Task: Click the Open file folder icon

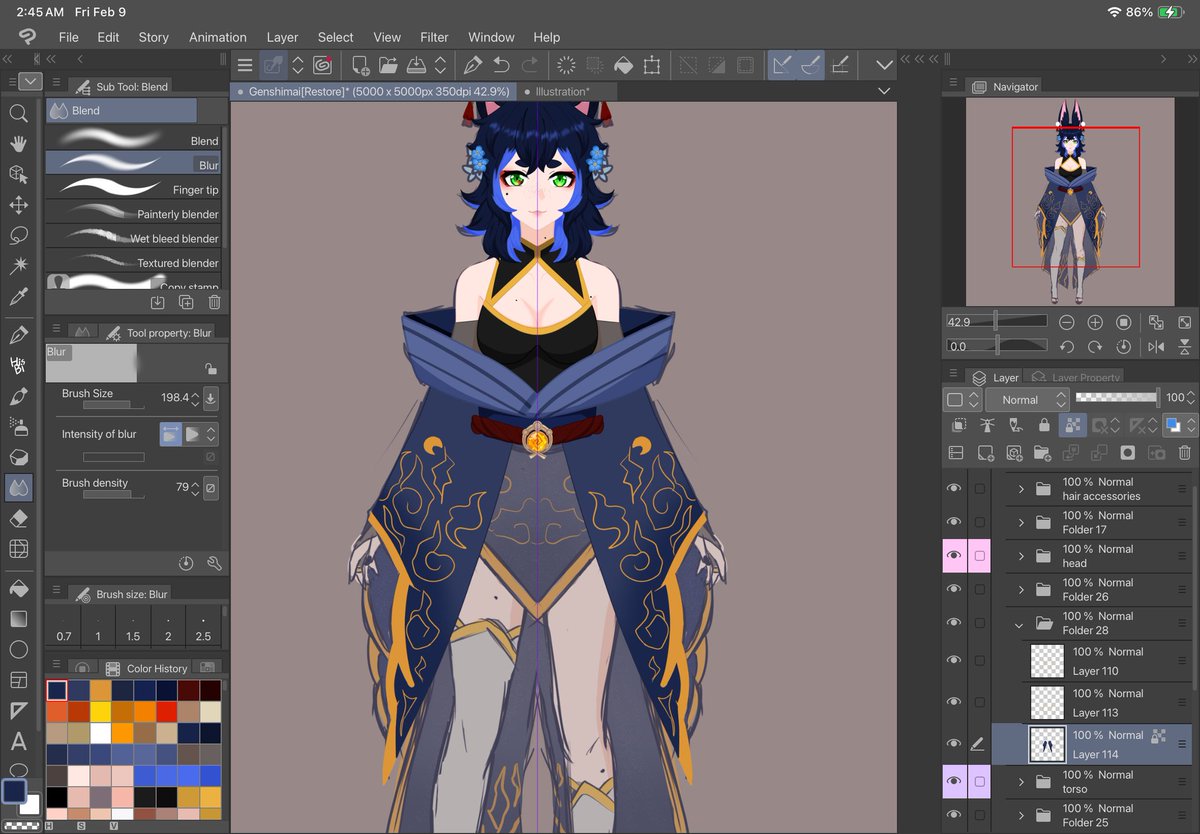Action: coord(388,66)
